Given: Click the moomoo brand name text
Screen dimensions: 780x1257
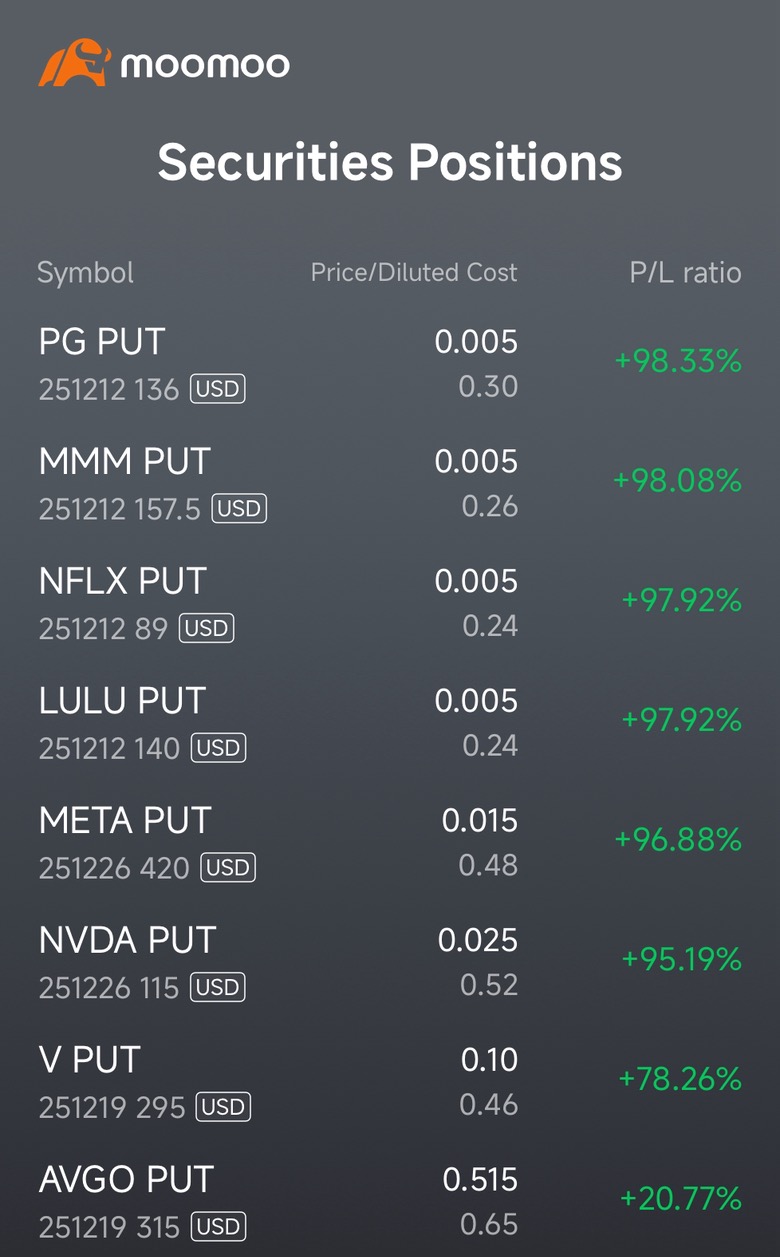Looking at the screenshot, I should (205, 65).
